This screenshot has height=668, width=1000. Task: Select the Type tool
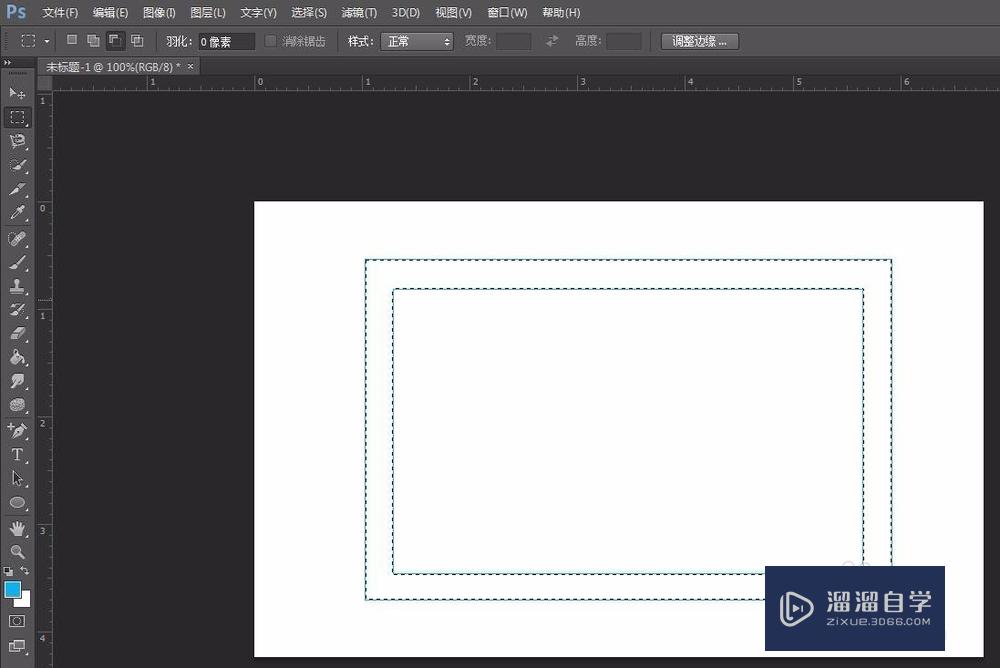coord(17,455)
